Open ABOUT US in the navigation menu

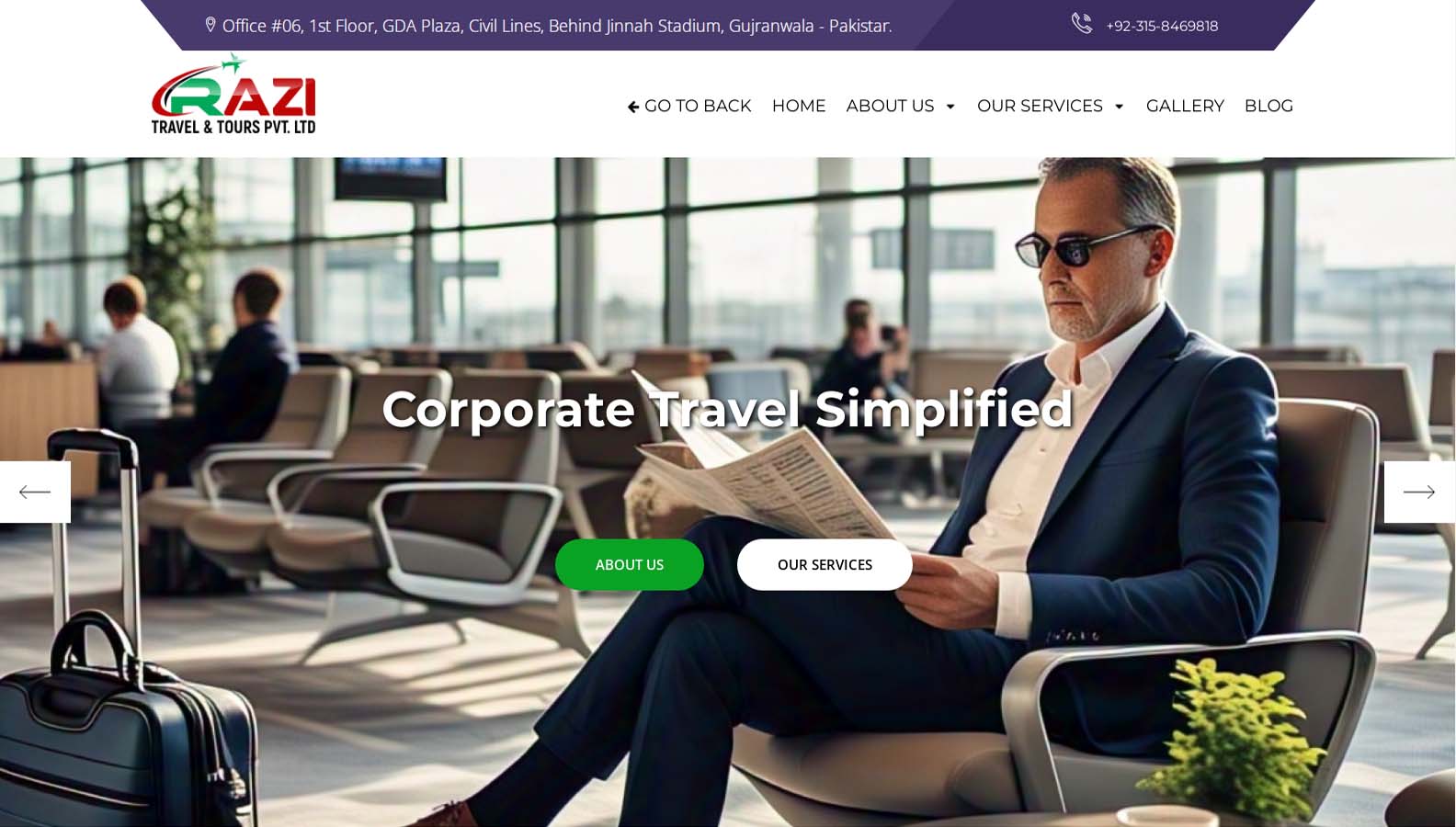(x=890, y=106)
